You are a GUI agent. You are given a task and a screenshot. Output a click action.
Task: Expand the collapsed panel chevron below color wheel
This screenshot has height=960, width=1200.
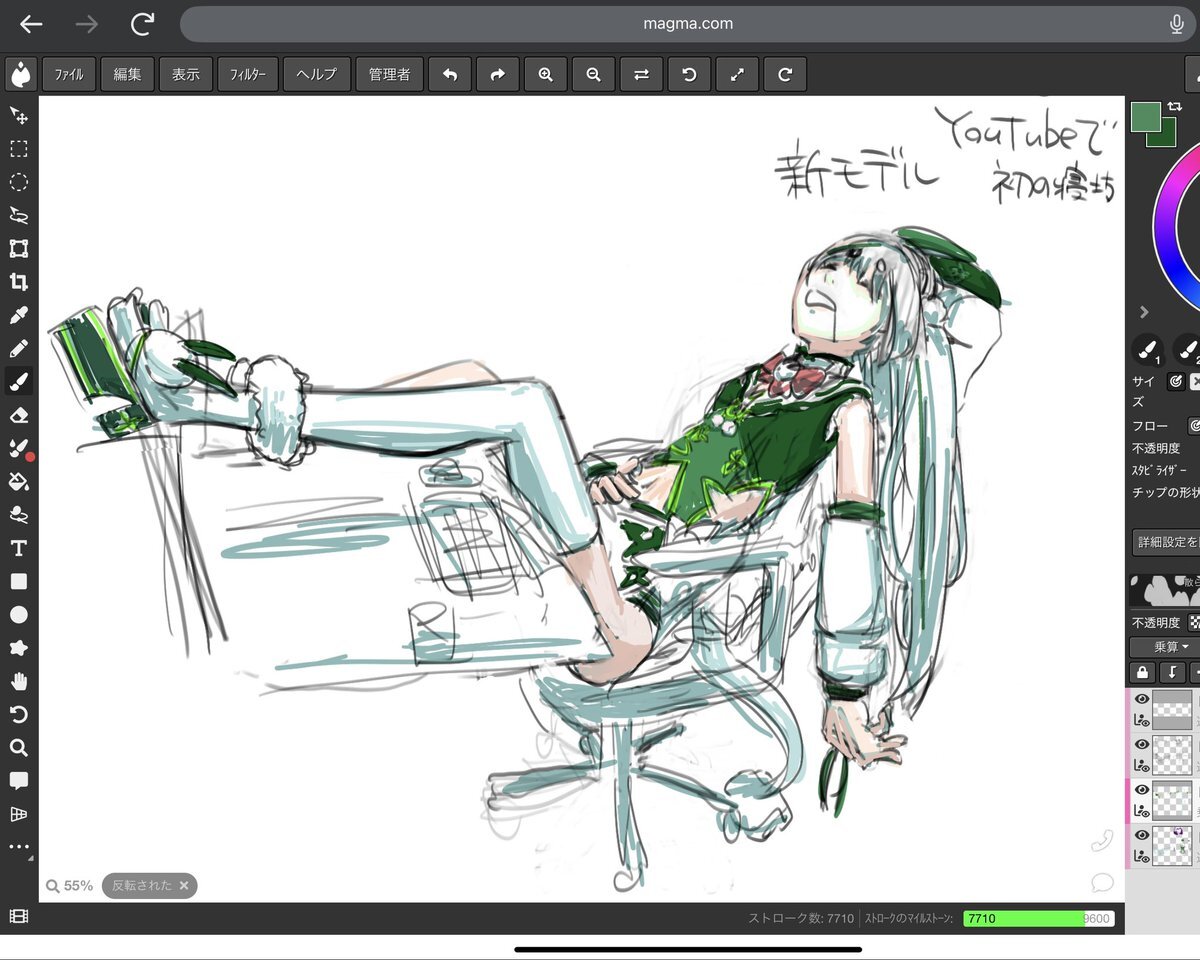pos(1144,312)
